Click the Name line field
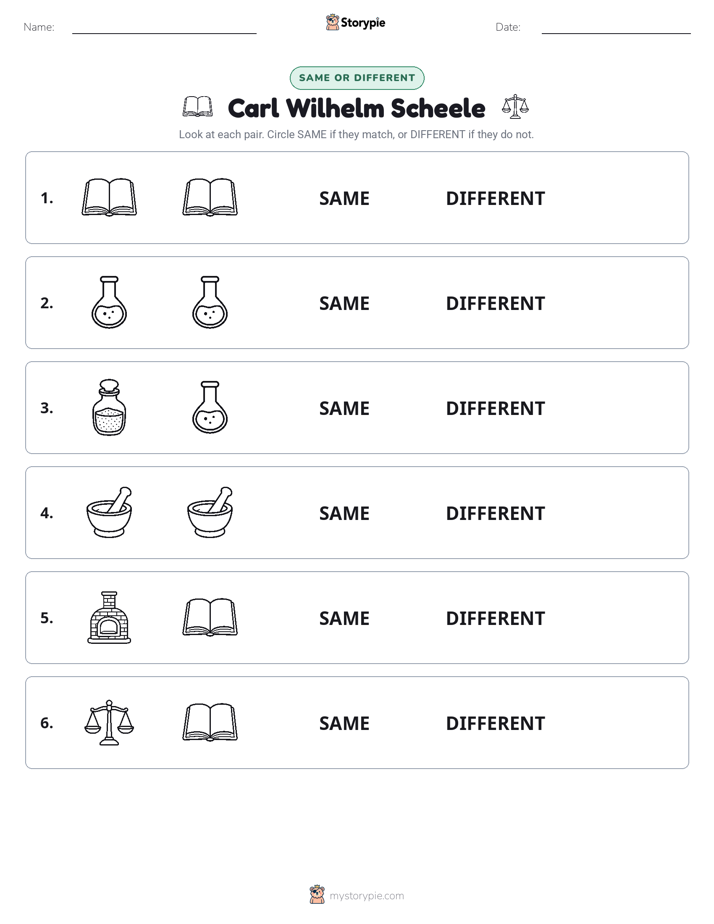This screenshot has height=924, width=714. click(x=164, y=27)
